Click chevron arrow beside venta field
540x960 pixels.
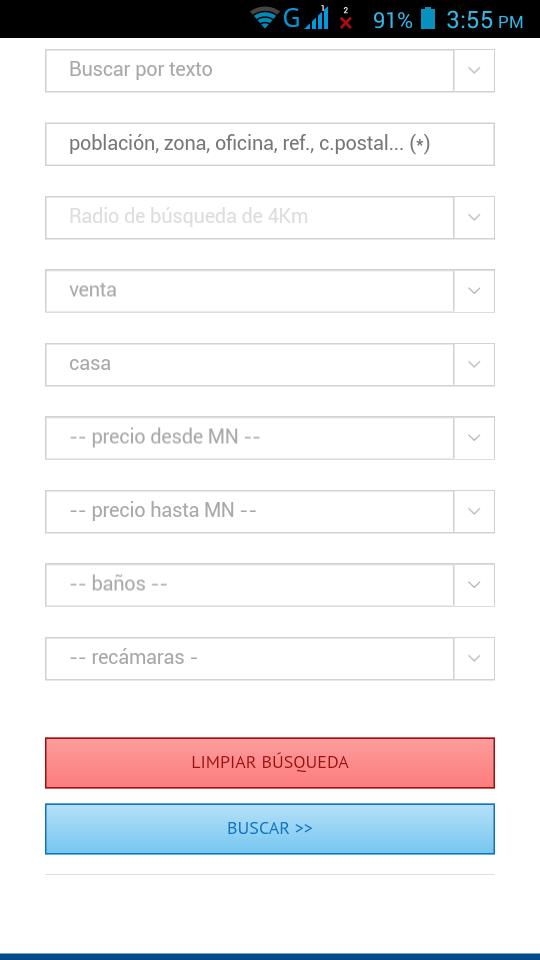point(474,291)
